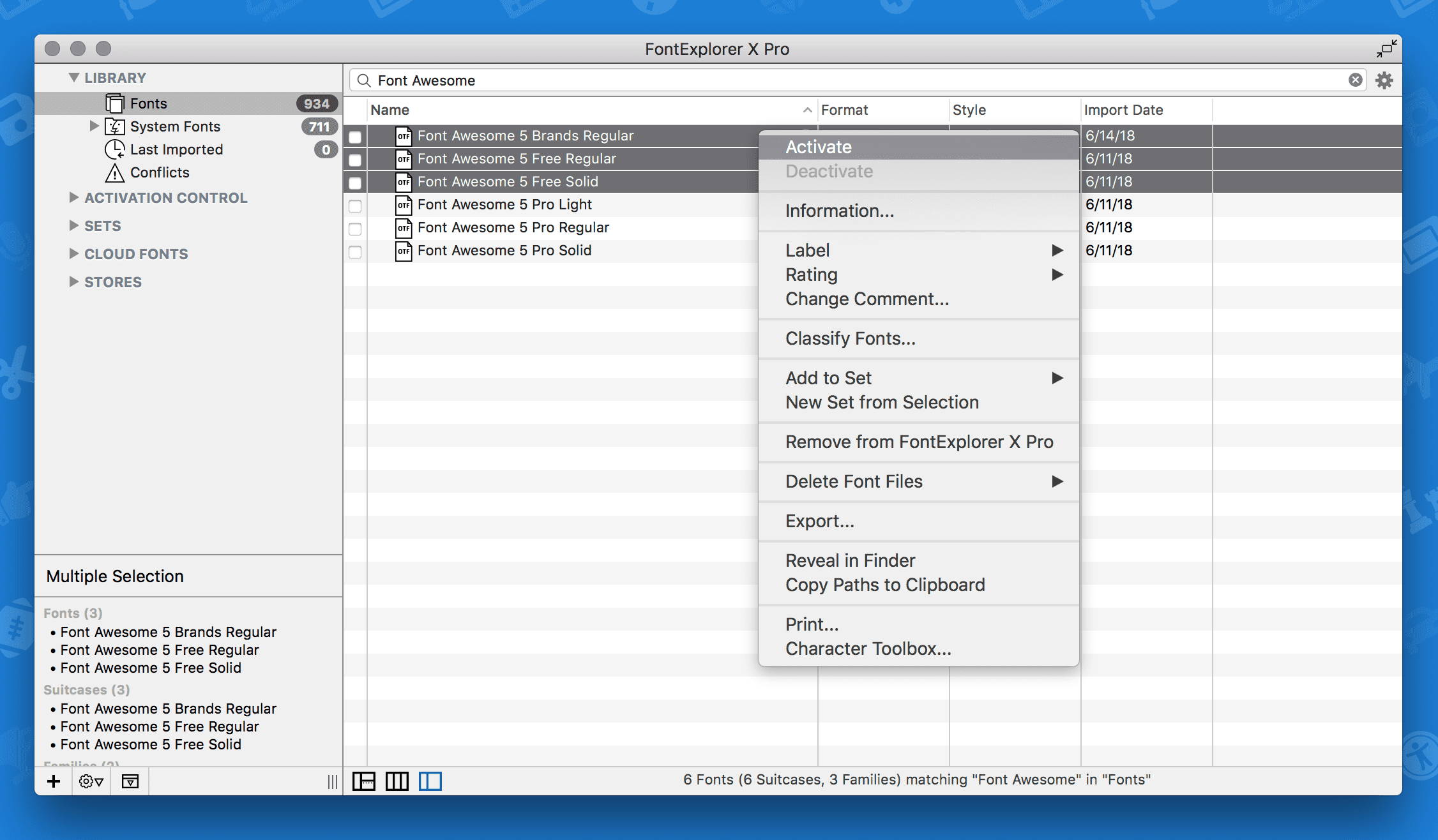The width and height of the screenshot is (1438, 840).
Task: Click Reveal in Finder context menu option
Action: click(850, 559)
